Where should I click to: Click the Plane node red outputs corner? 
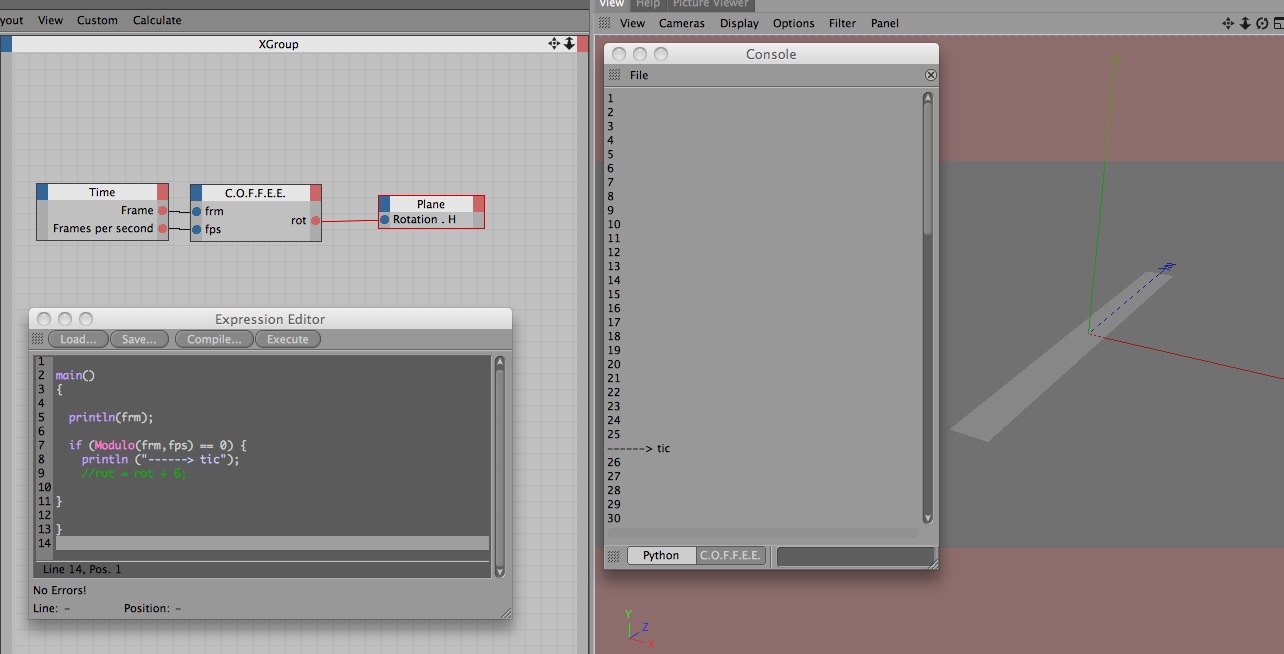click(x=478, y=204)
